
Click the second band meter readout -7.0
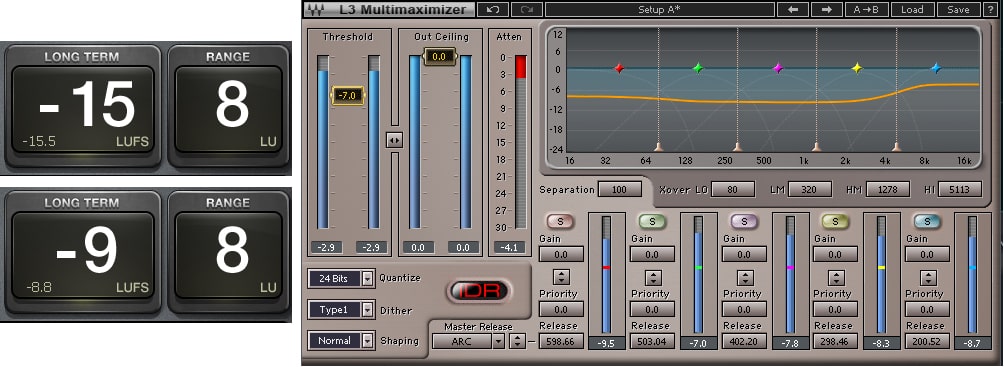pyautogui.click(x=698, y=343)
